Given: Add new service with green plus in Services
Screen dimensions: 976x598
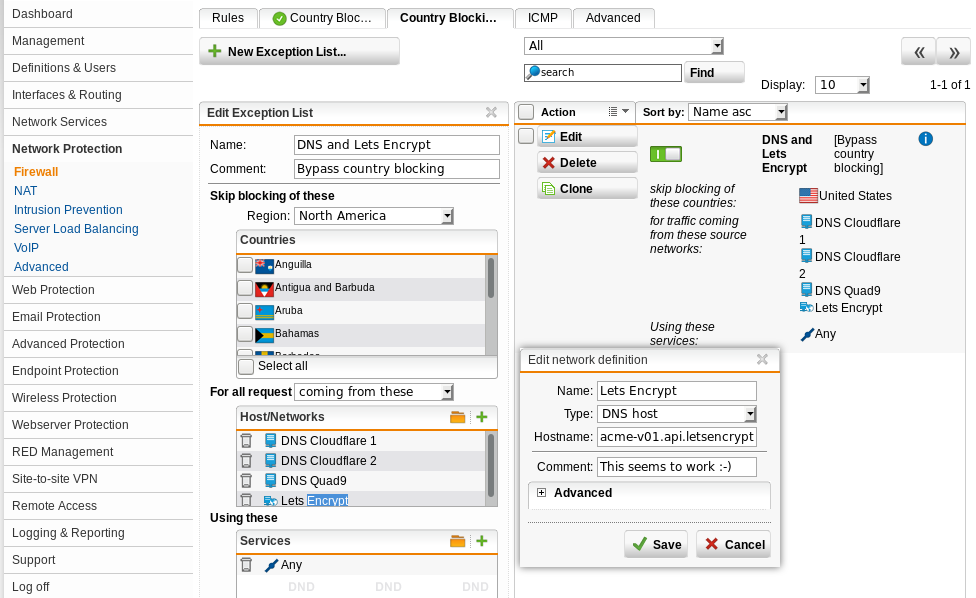Looking at the screenshot, I should [482, 541].
